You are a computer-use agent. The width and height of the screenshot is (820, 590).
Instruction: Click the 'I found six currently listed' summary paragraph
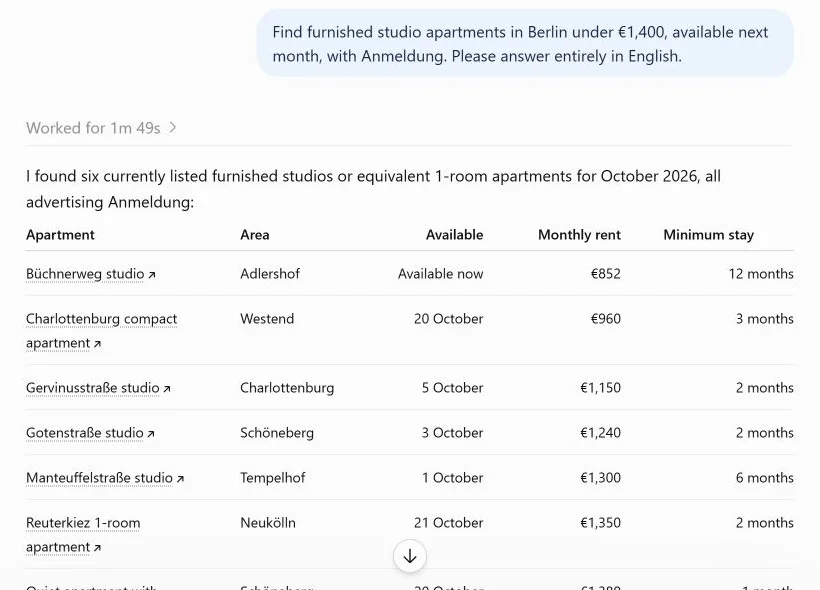pos(373,189)
